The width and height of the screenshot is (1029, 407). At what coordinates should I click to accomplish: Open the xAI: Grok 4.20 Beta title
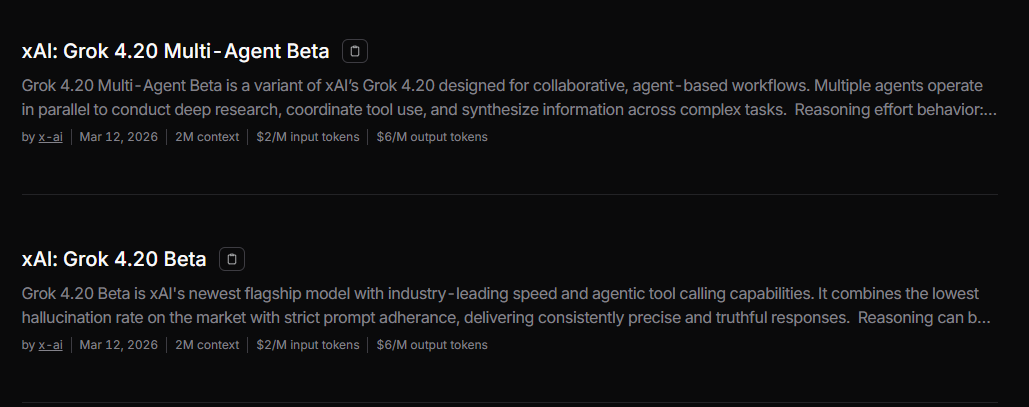(114, 259)
